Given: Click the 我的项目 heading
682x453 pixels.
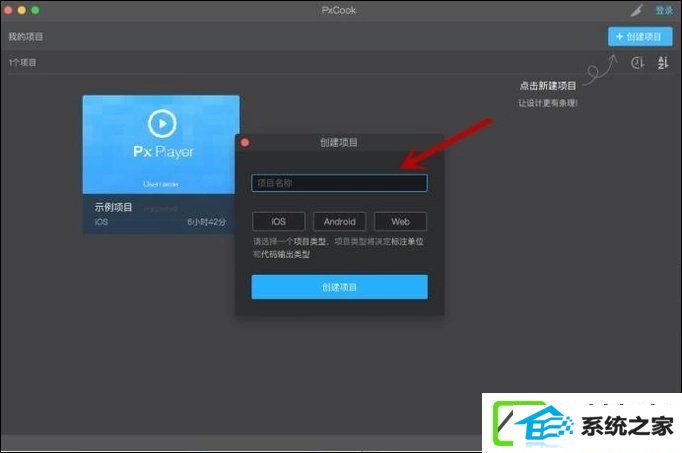Looking at the screenshot, I should (x=26, y=37).
